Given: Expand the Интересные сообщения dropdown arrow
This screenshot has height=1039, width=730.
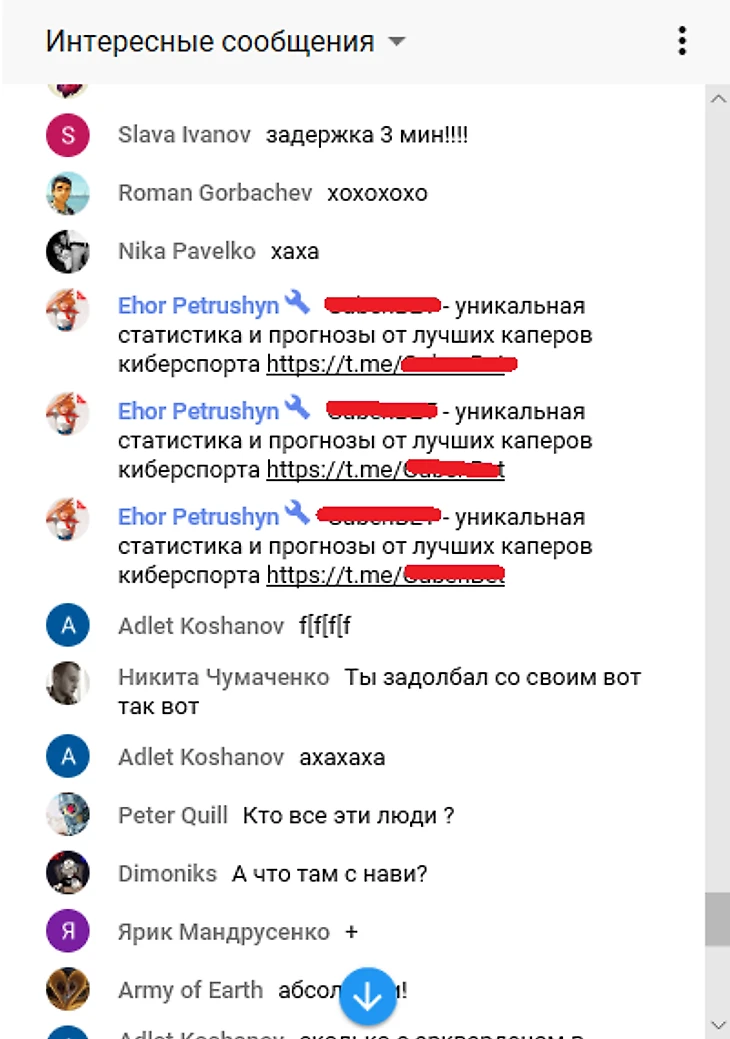Looking at the screenshot, I should coord(396,42).
